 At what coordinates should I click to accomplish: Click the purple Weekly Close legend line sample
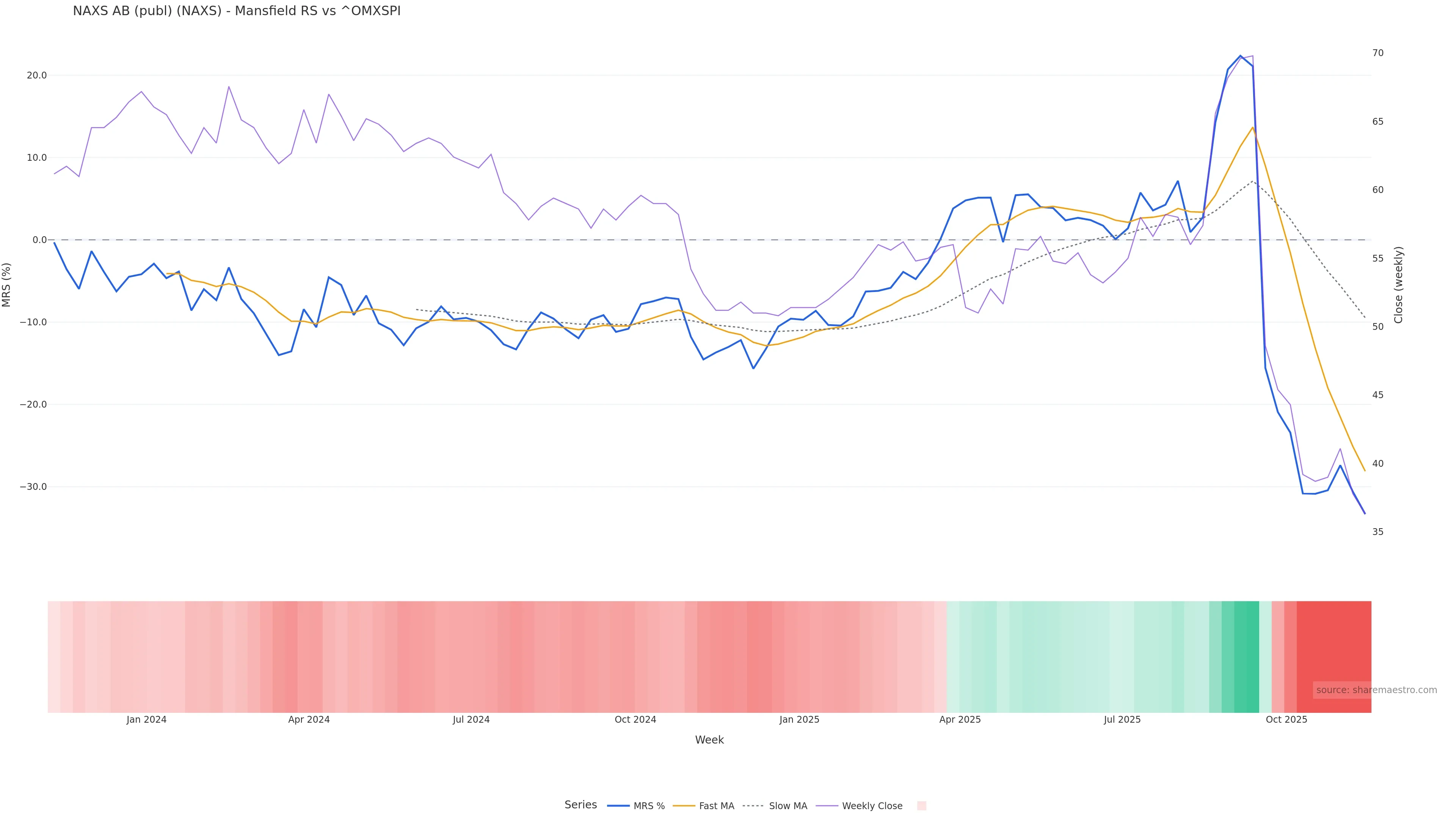pyautogui.click(x=827, y=805)
